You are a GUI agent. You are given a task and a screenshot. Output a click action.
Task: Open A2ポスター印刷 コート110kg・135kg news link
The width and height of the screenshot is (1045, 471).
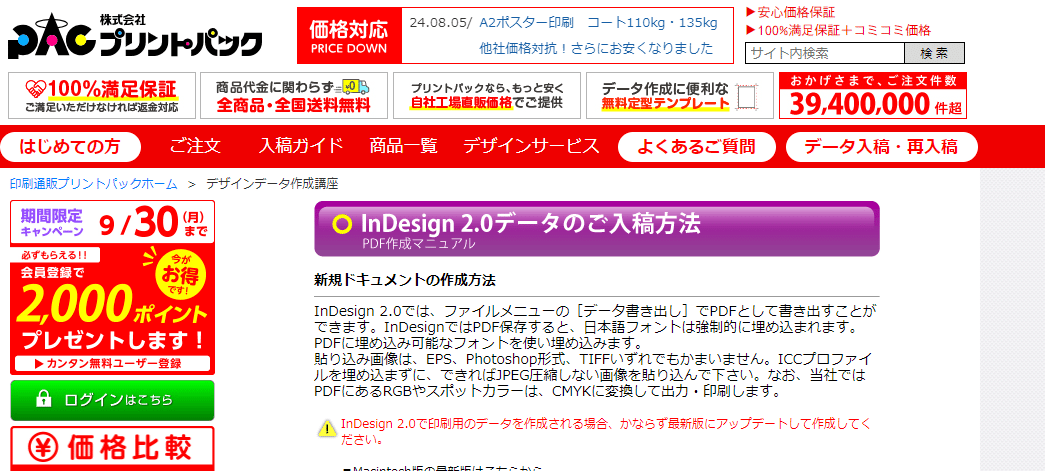(598, 23)
